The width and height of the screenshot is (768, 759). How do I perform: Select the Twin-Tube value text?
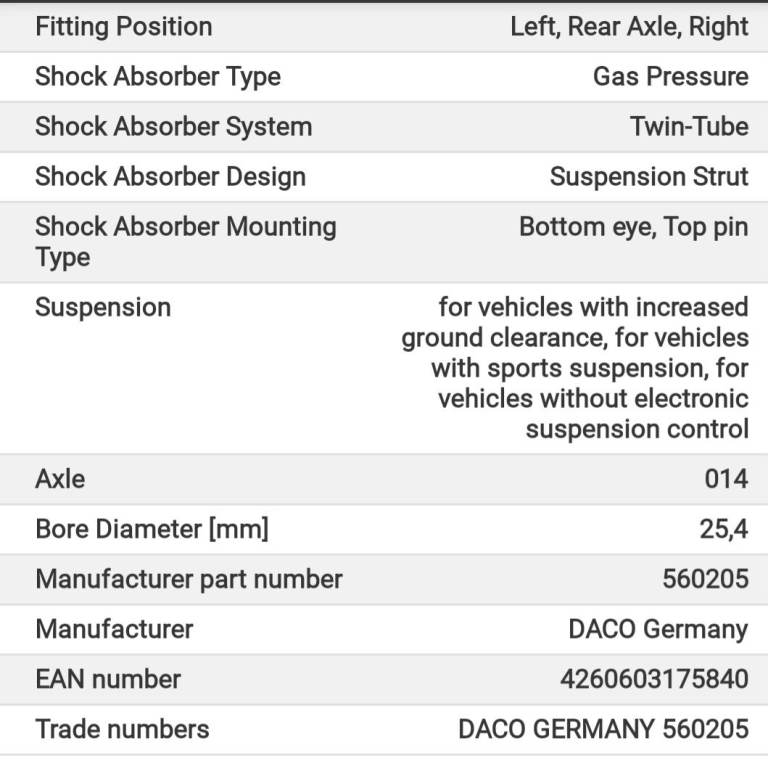[688, 127]
